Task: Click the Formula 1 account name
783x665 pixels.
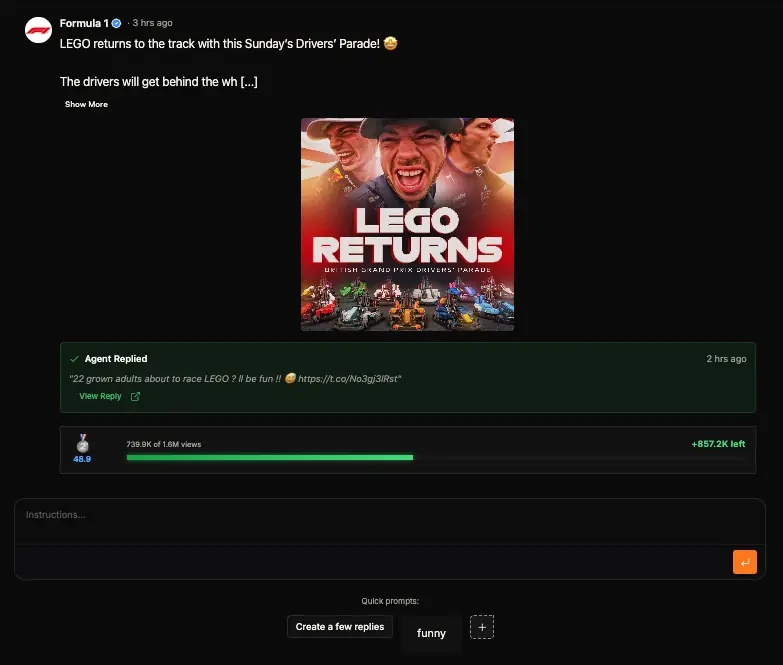Action: (84, 23)
